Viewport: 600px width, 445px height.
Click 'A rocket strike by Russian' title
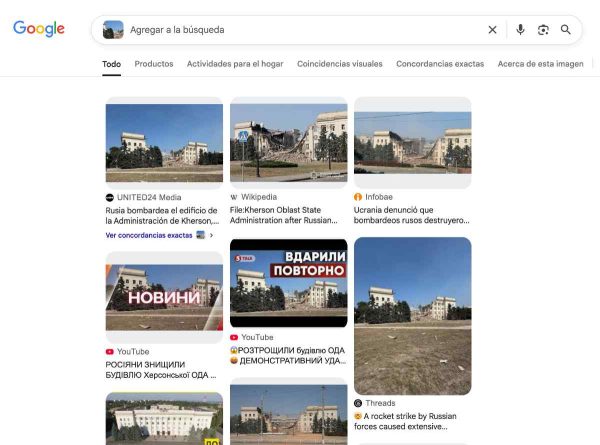(405, 421)
